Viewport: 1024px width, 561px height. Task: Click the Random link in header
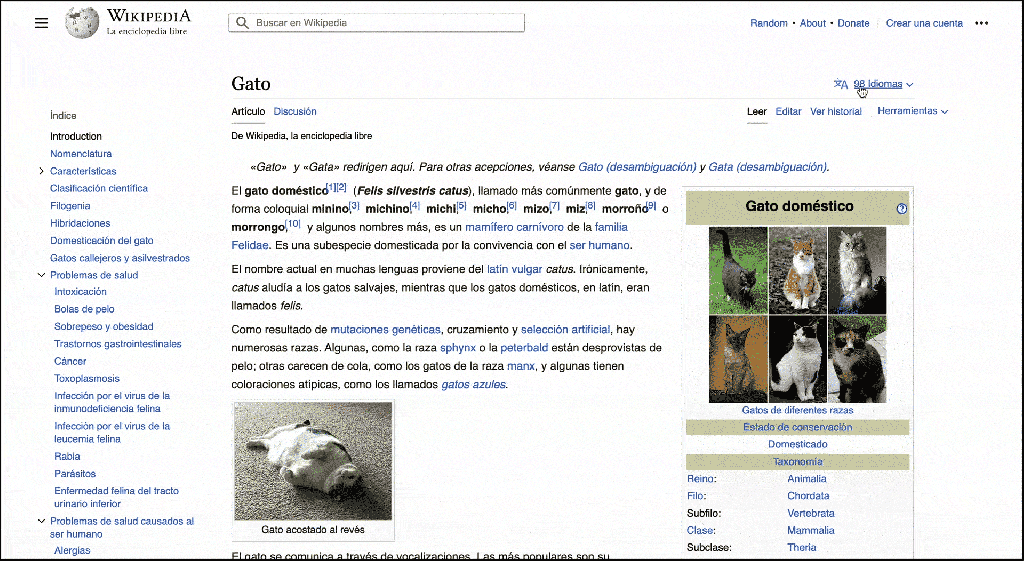[x=769, y=23]
